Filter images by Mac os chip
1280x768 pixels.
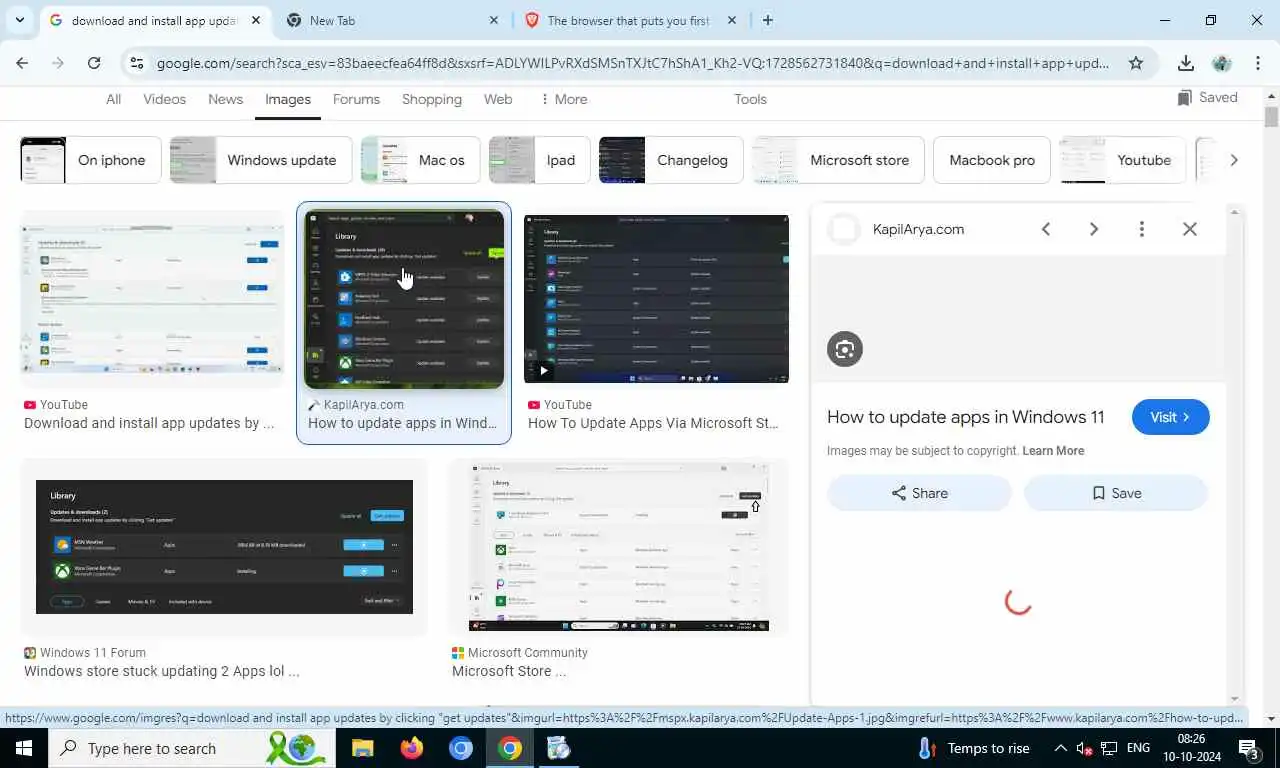pyautogui.click(x=421, y=160)
